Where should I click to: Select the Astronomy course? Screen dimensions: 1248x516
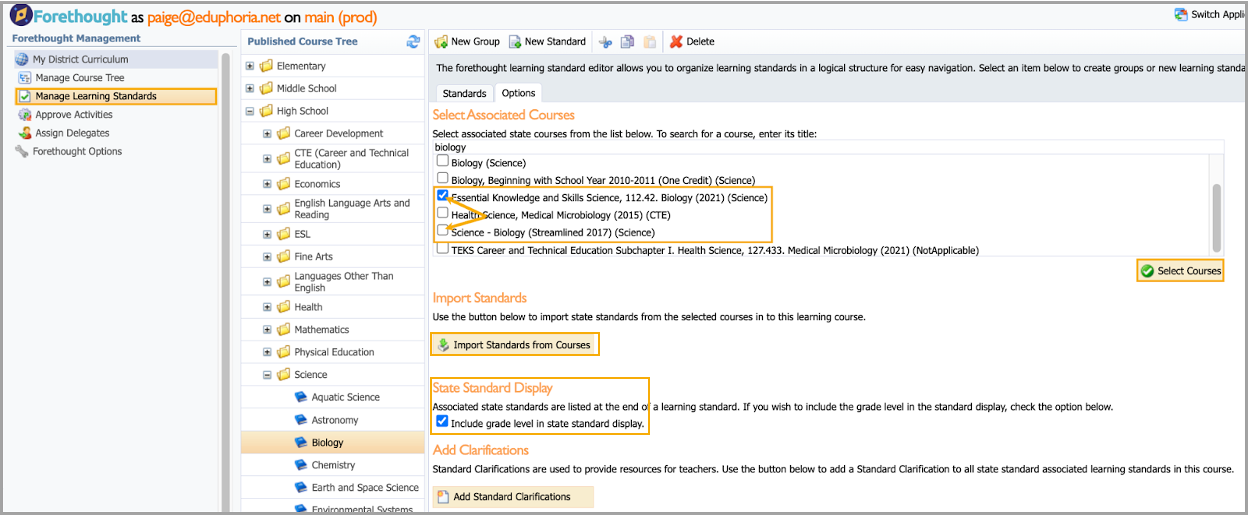pos(334,420)
